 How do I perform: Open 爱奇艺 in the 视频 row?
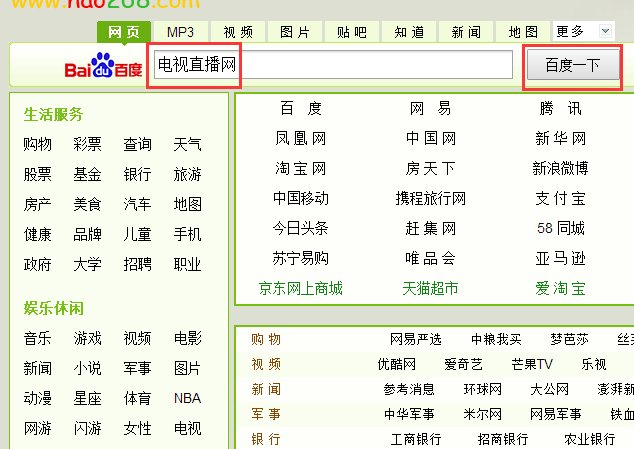[x=463, y=364]
